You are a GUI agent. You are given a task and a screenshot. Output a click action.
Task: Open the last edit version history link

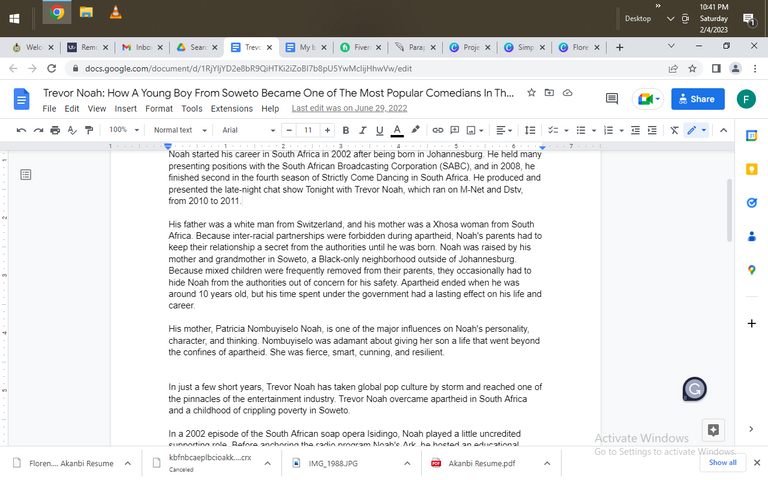(x=349, y=108)
